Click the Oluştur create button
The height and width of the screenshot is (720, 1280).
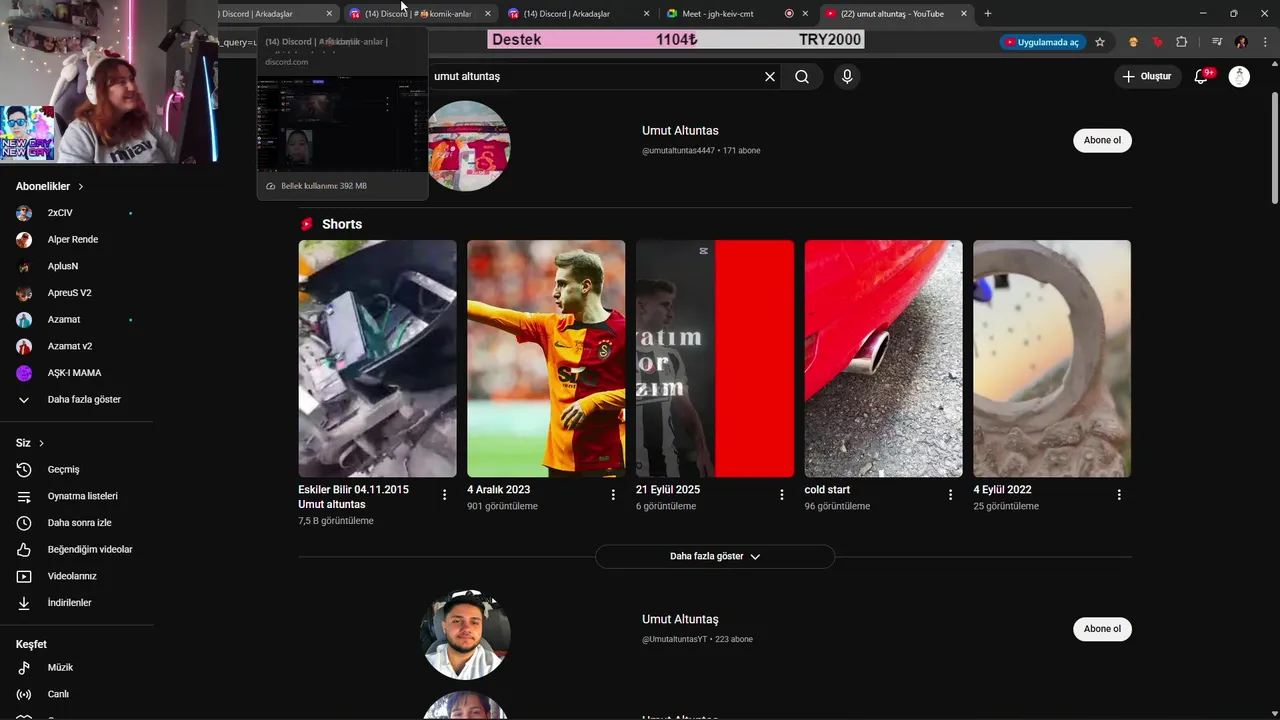(x=1146, y=76)
